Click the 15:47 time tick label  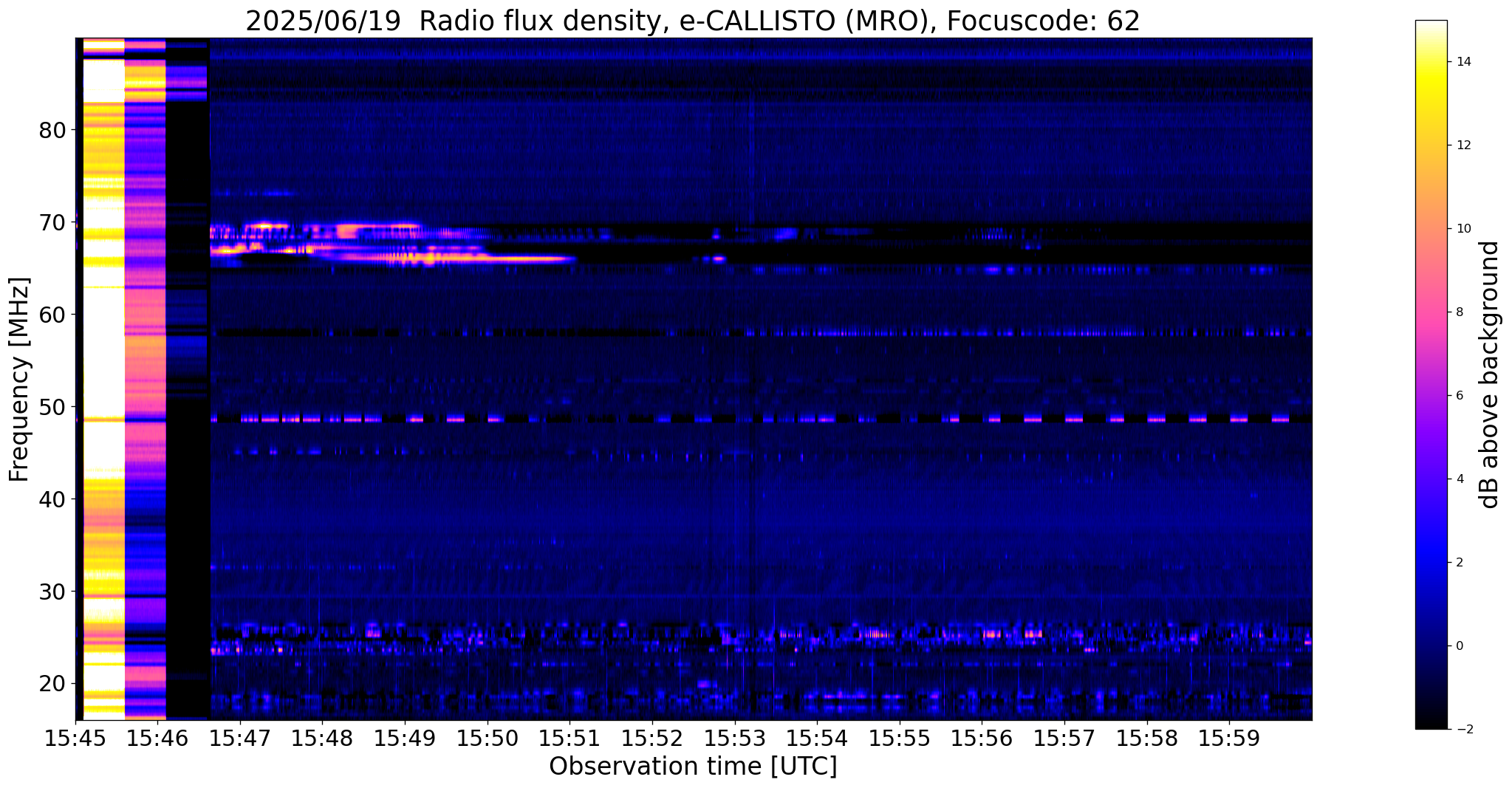click(240, 738)
